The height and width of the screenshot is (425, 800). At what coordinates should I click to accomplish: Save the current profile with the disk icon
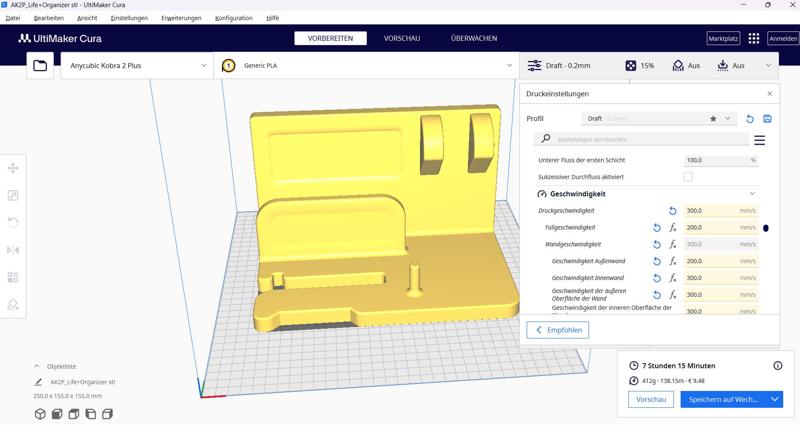tap(767, 119)
